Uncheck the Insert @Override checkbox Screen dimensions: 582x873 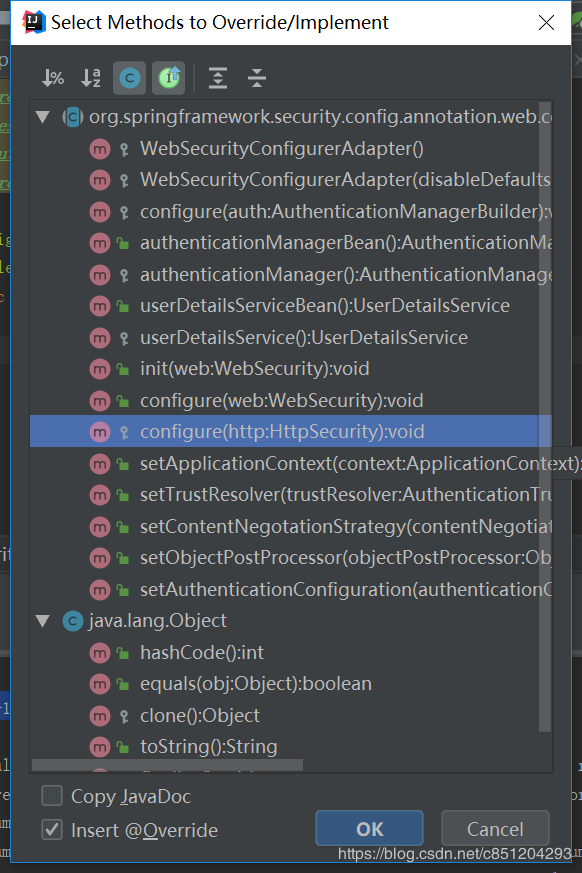coord(52,830)
